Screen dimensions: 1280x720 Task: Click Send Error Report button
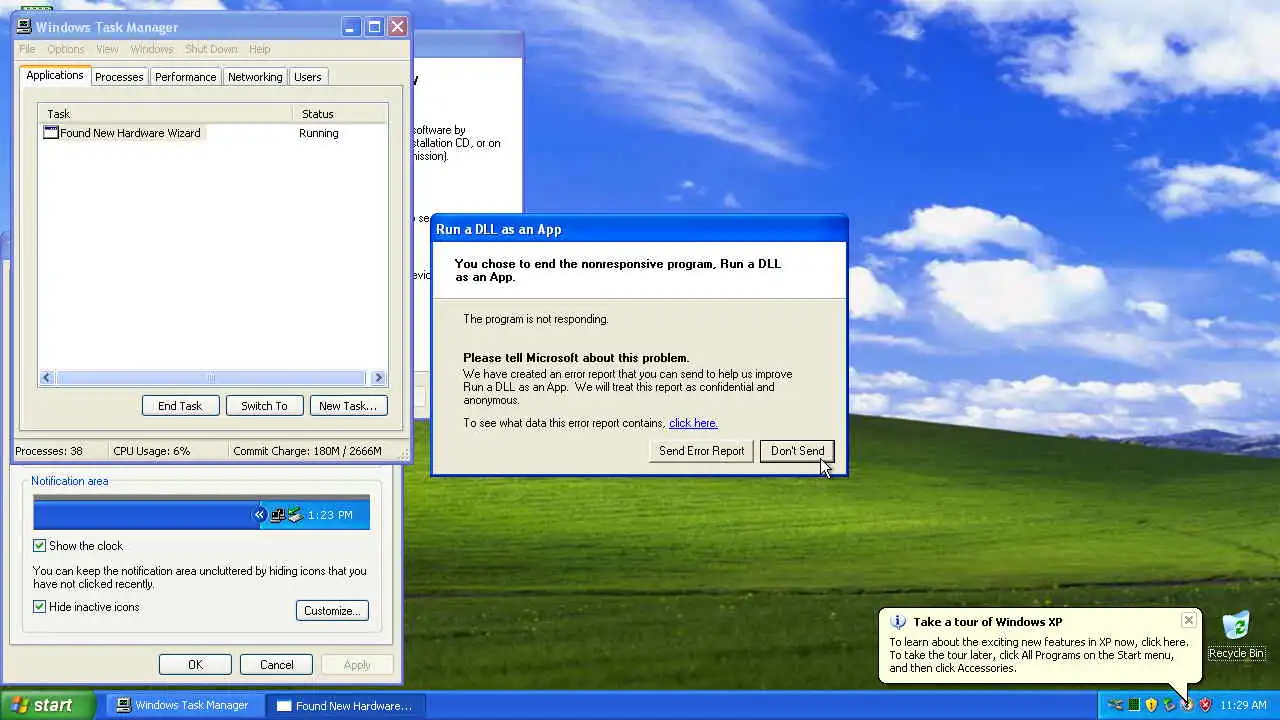701,451
